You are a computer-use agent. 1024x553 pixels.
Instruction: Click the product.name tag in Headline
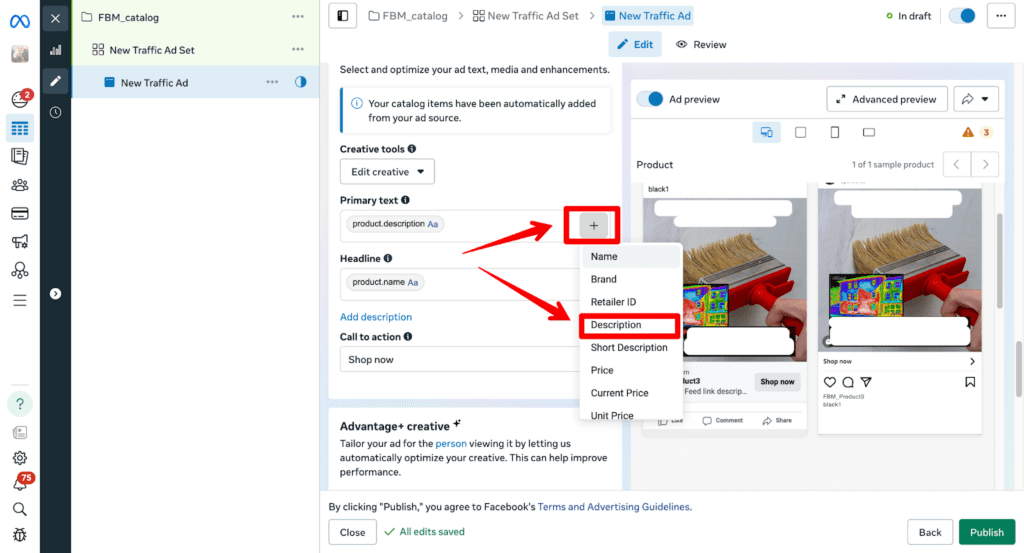[x=385, y=282]
